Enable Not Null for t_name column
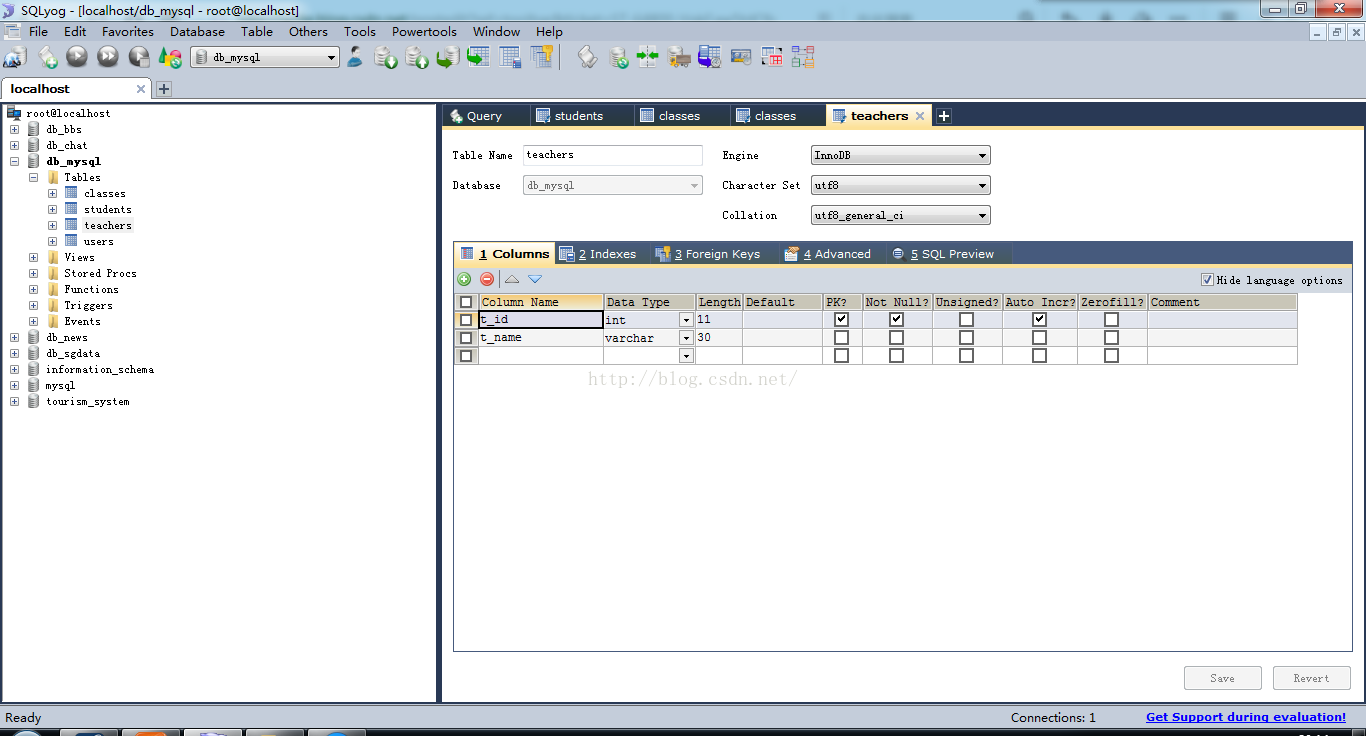Screen dimensions: 1366x736 897,338
